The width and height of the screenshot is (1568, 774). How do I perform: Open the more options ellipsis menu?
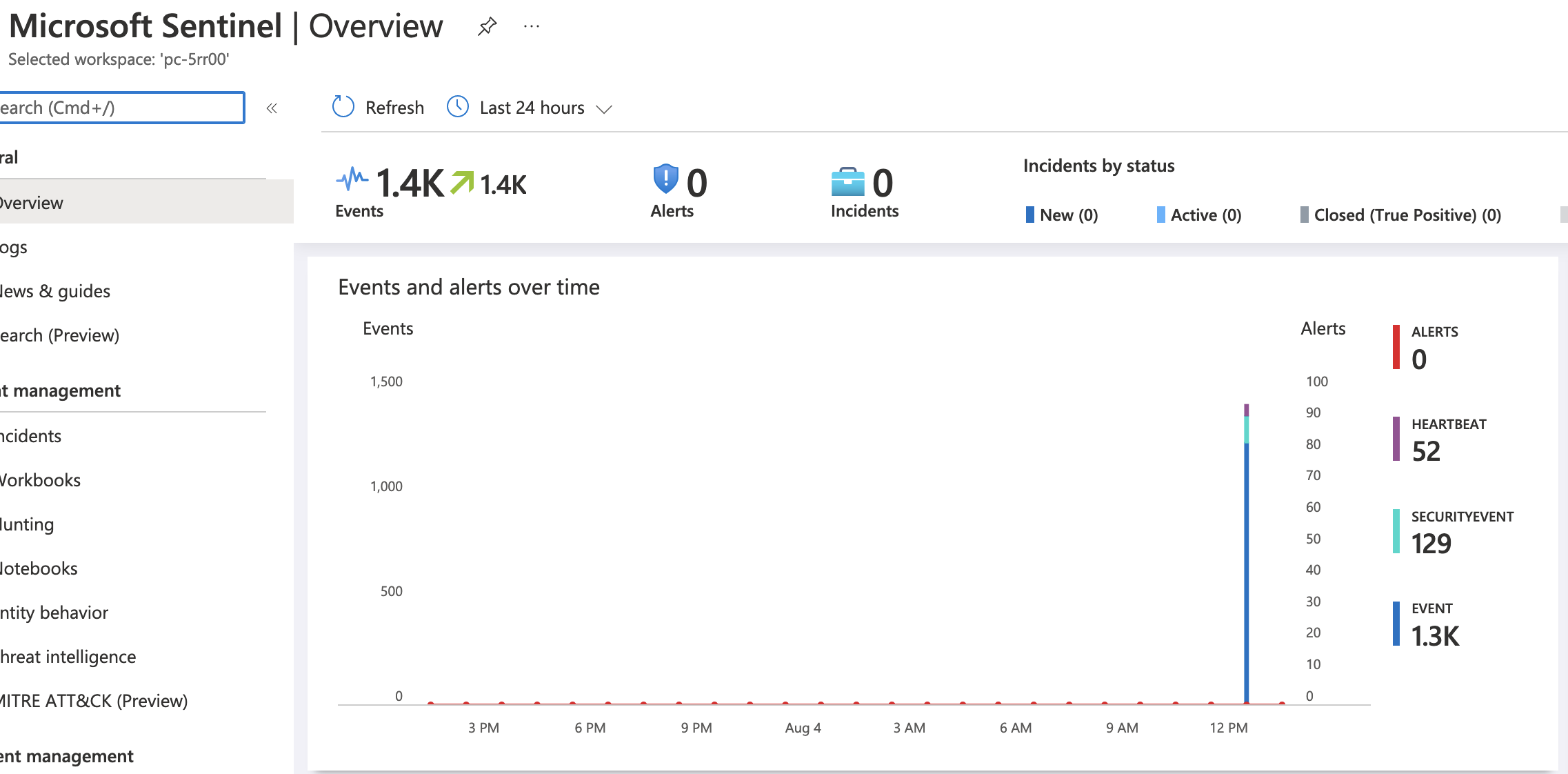[531, 27]
